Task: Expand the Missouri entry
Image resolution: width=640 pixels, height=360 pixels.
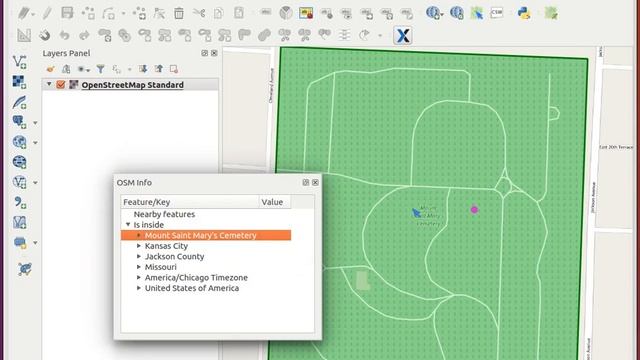Action: pos(139,267)
